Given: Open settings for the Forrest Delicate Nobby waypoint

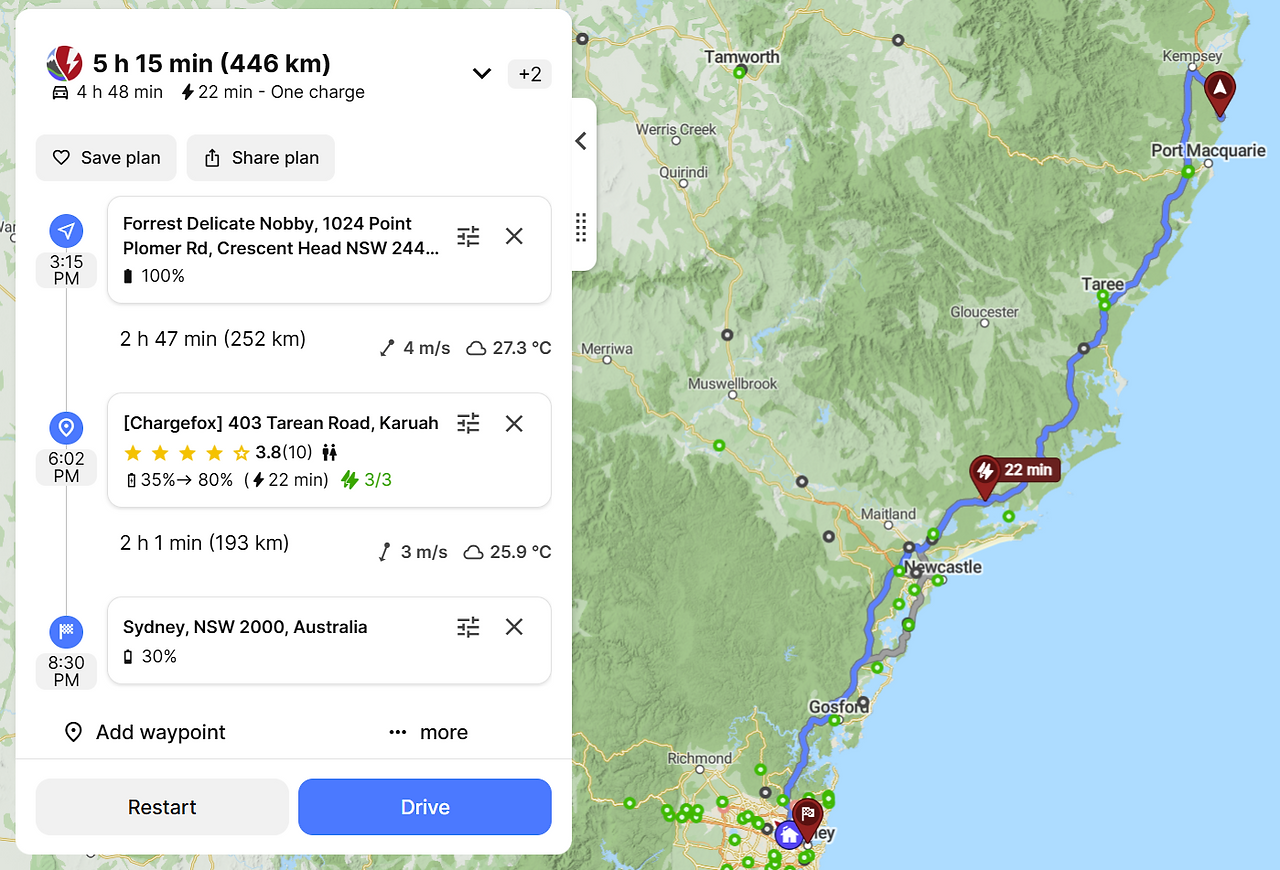Looking at the screenshot, I should [x=468, y=236].
